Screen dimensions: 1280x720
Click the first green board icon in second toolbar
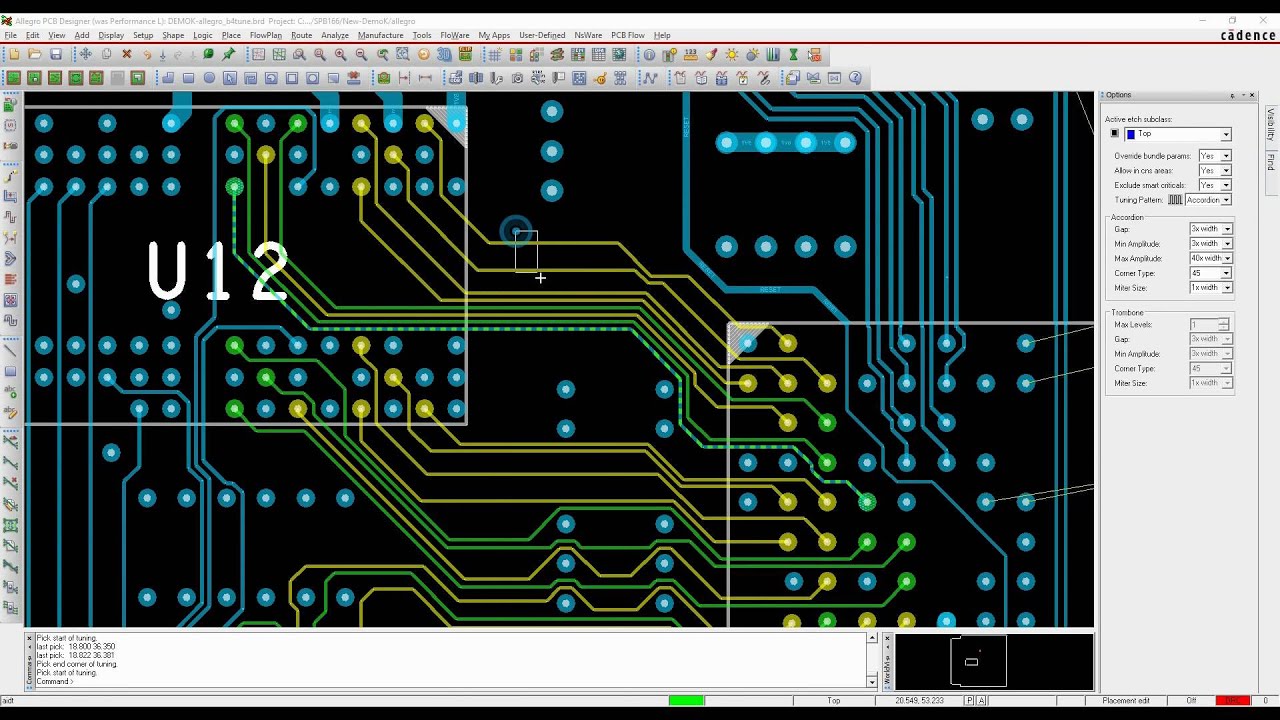coord(14,78)
